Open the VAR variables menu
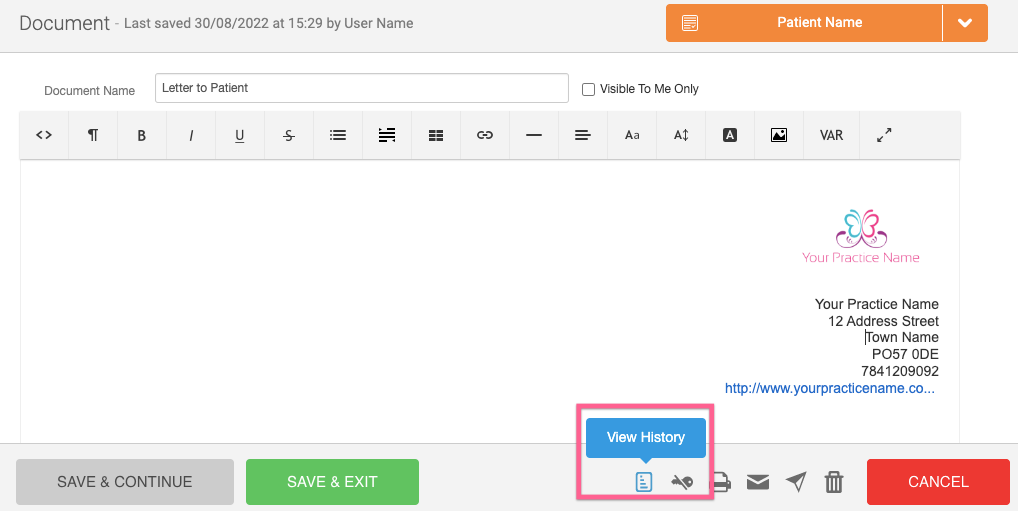1018x511 pixels. pyautogui.click(x=831, y=135)
